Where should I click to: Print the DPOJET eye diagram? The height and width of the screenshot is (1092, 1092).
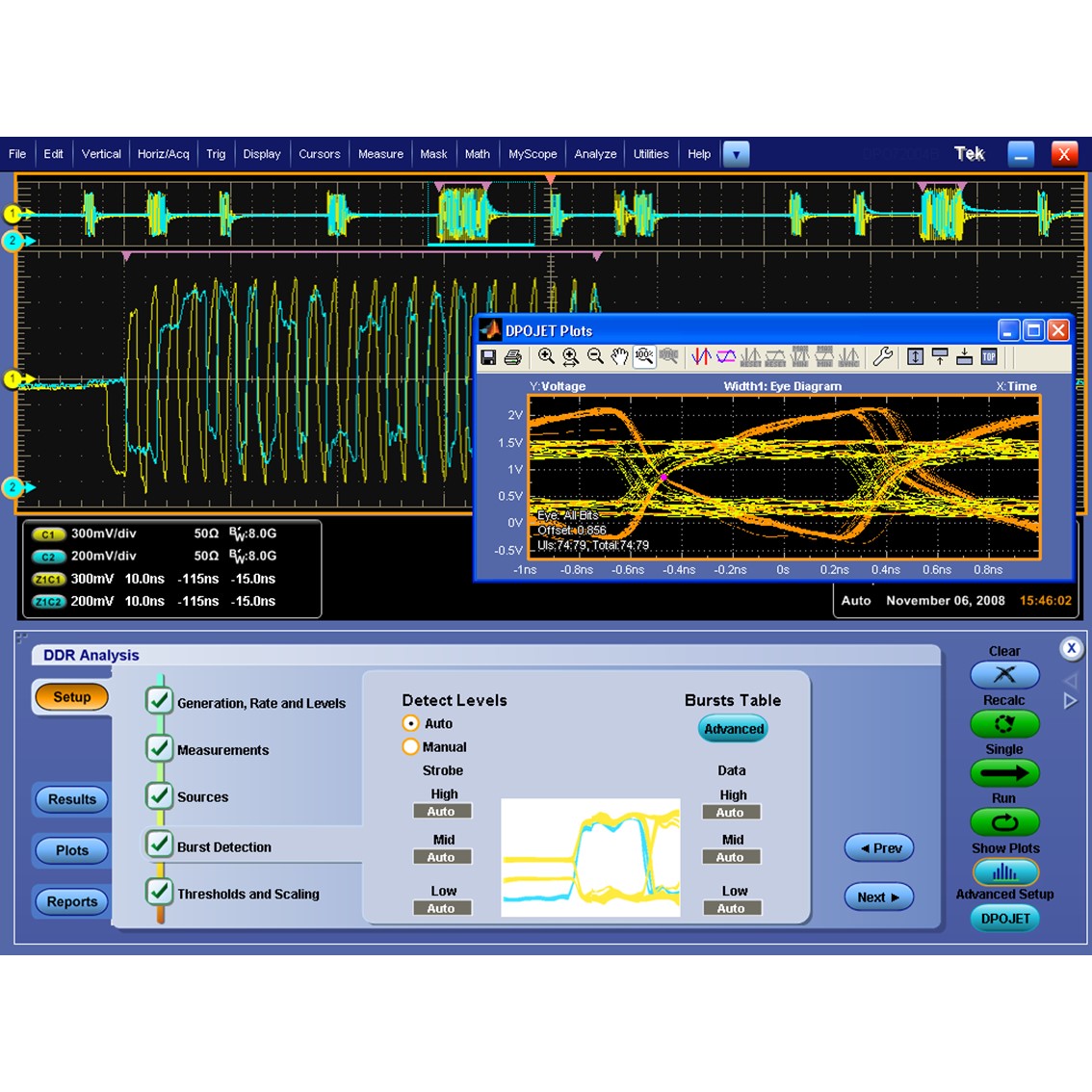(x=511, y=356)
